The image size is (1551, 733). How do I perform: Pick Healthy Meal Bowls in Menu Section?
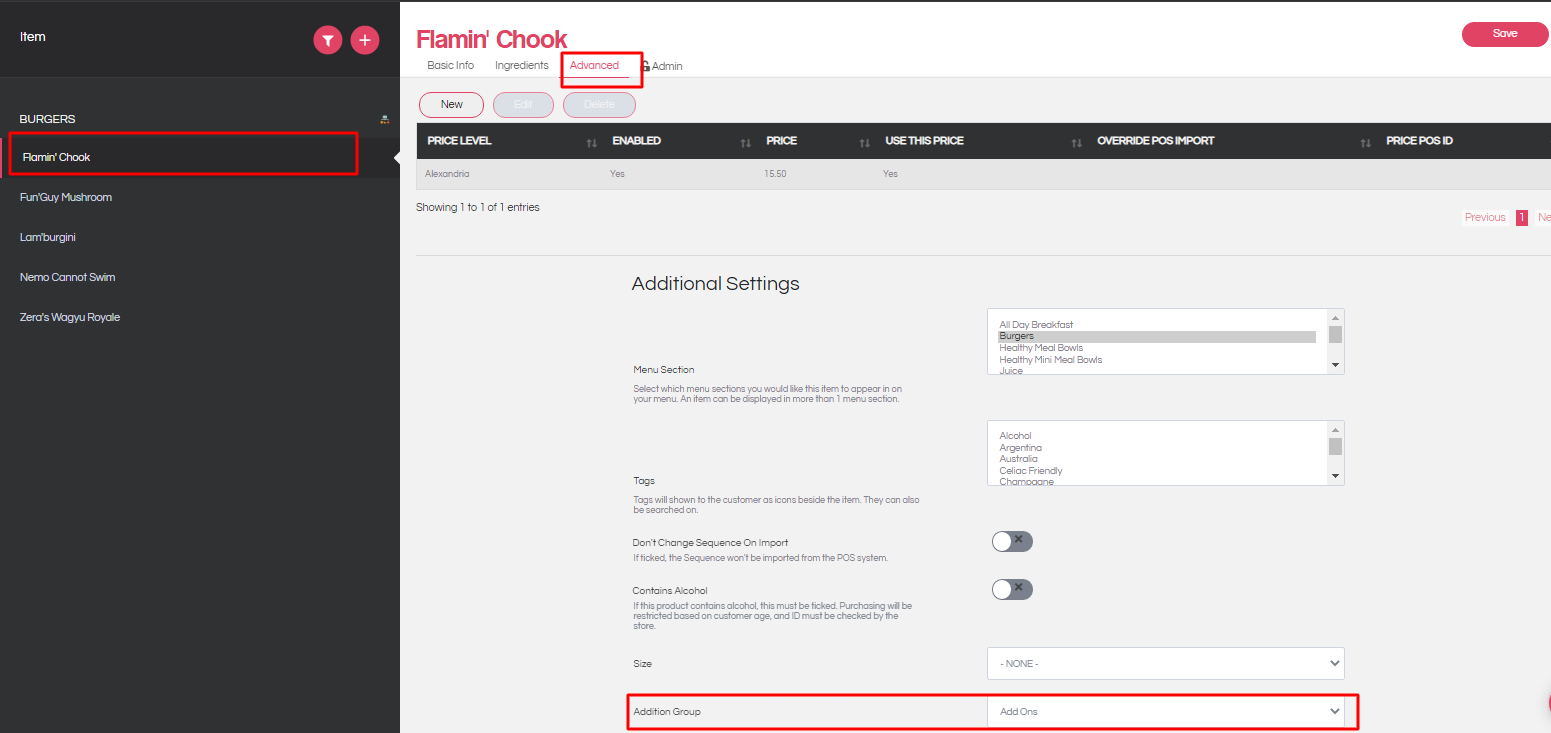(x=1157, y=348)
